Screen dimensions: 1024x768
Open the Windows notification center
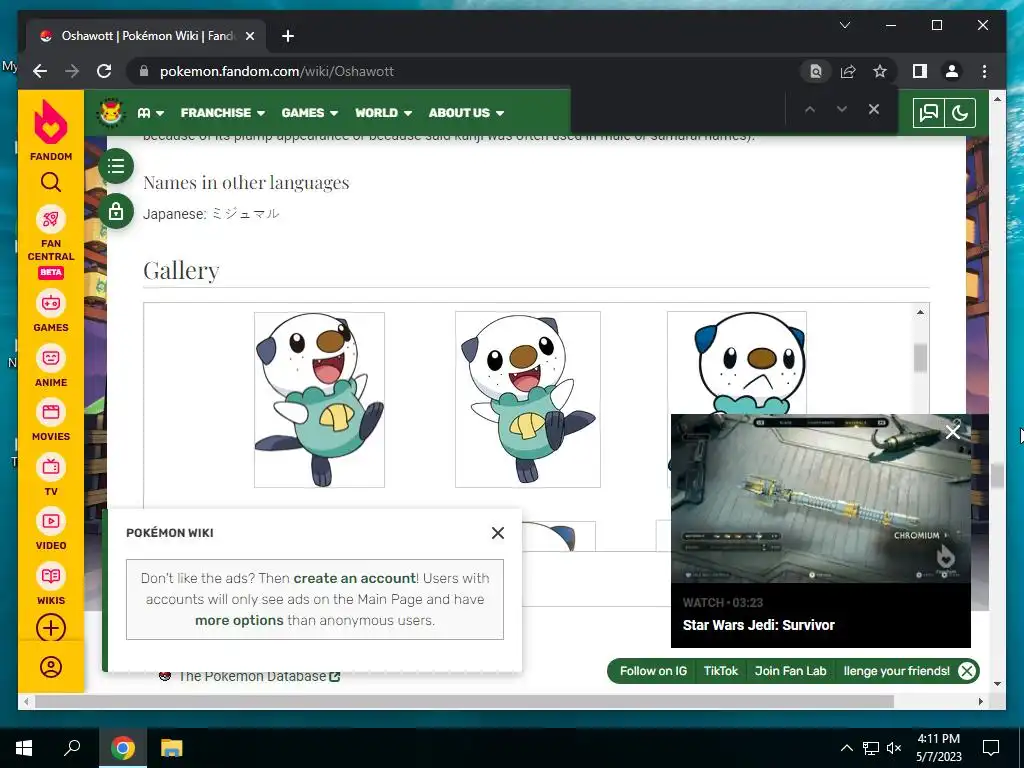pos(991,748)
